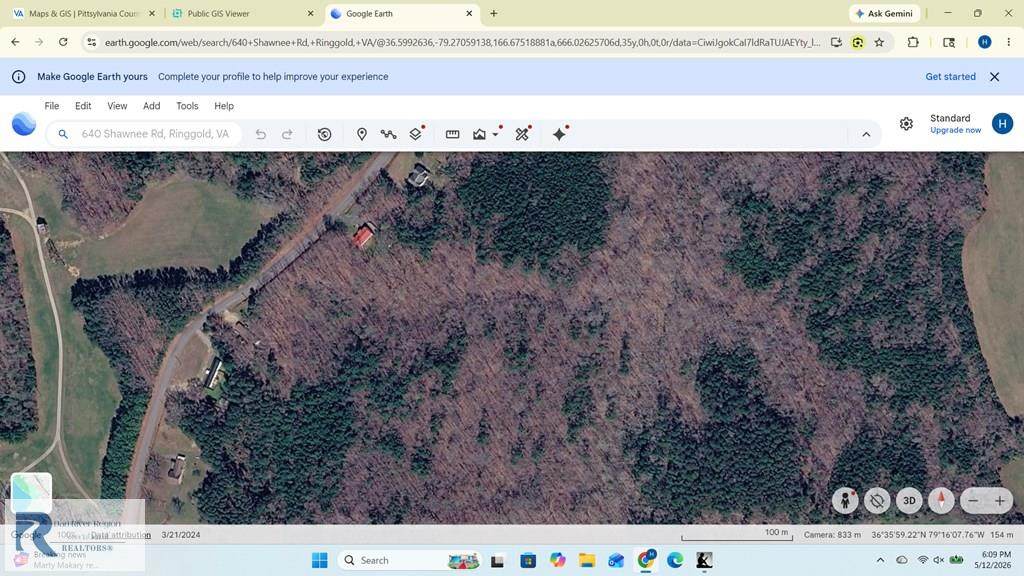Open the H account avatar in Google Earth
Image resolution: width=1024 pixels, height=576 pixels.
tap(1002, 123)
